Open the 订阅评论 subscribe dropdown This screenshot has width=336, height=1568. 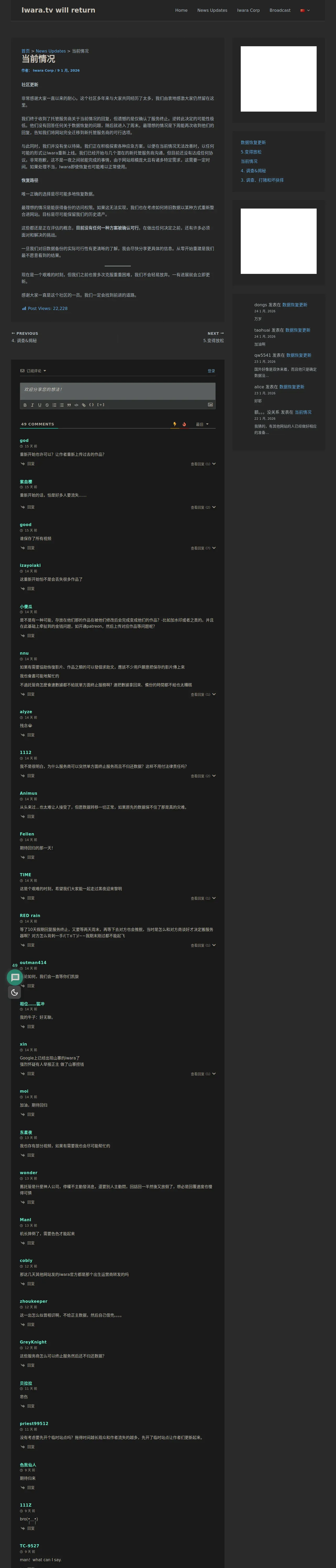(33, 371)
